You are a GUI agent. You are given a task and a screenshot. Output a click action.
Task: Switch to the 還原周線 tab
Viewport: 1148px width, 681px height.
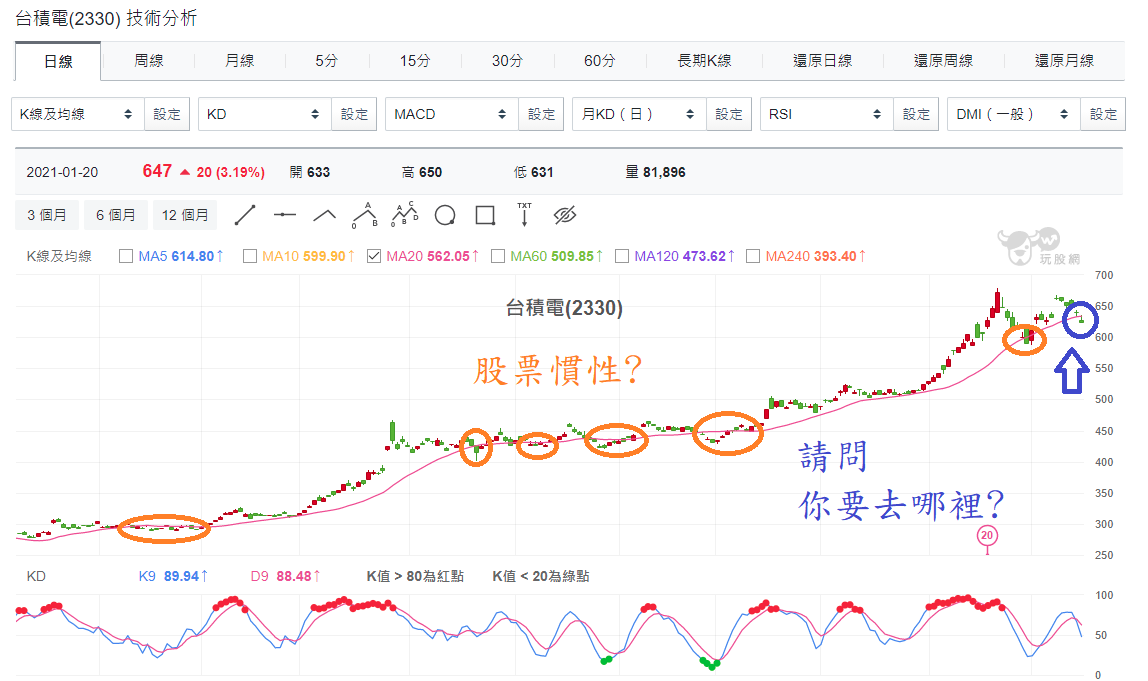944,61
